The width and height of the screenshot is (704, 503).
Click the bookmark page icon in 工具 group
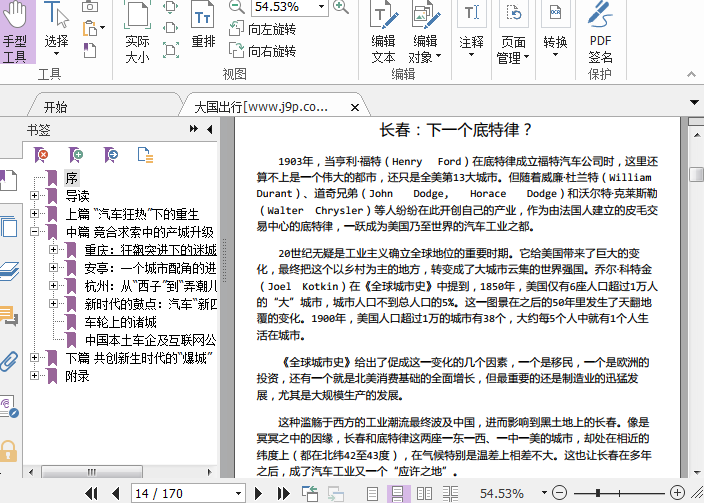[x=90, y=50]
